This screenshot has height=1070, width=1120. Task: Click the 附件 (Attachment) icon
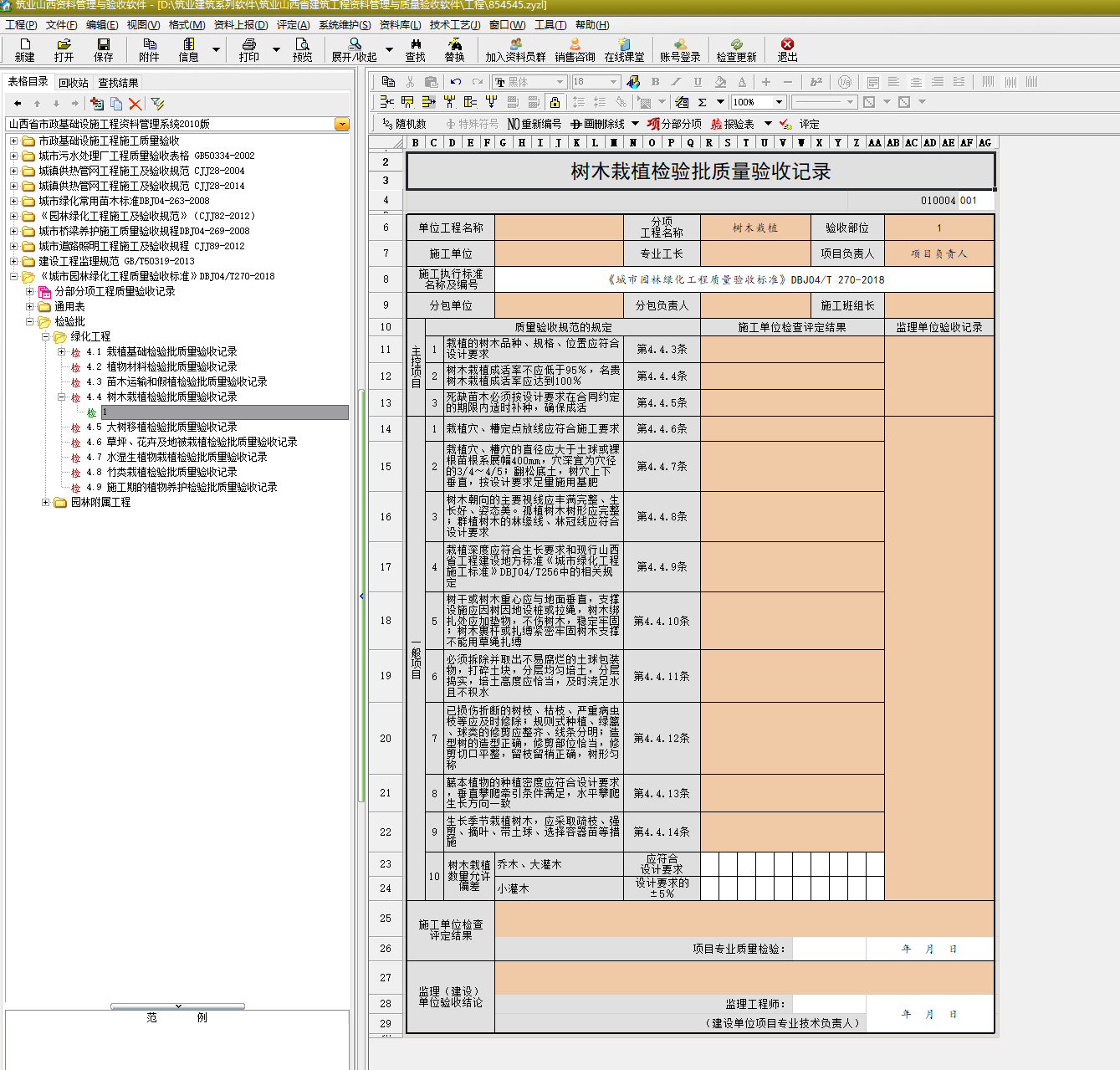pyautogui.click(x=149, y=50)
